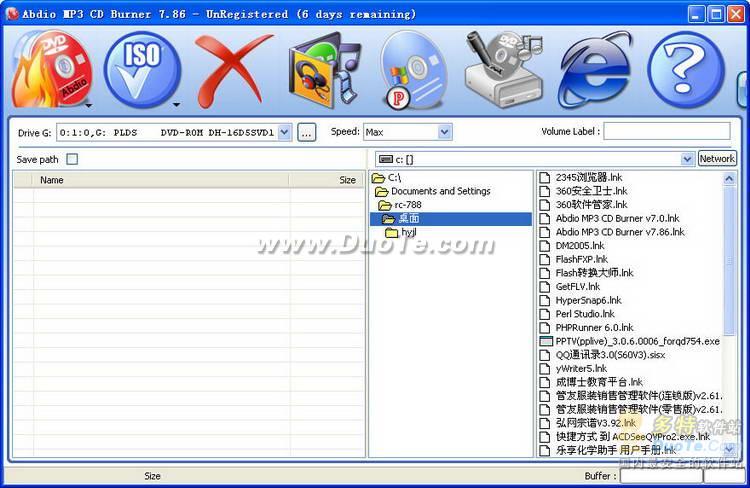Click the ellipsis button next to the drive
The height and width of the screenshot is (488, 750).
307,132
